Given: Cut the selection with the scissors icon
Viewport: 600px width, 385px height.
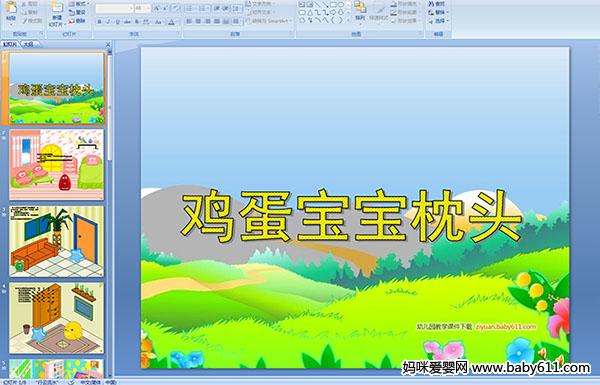Looking at the screenshot, I should coord(24,4).
